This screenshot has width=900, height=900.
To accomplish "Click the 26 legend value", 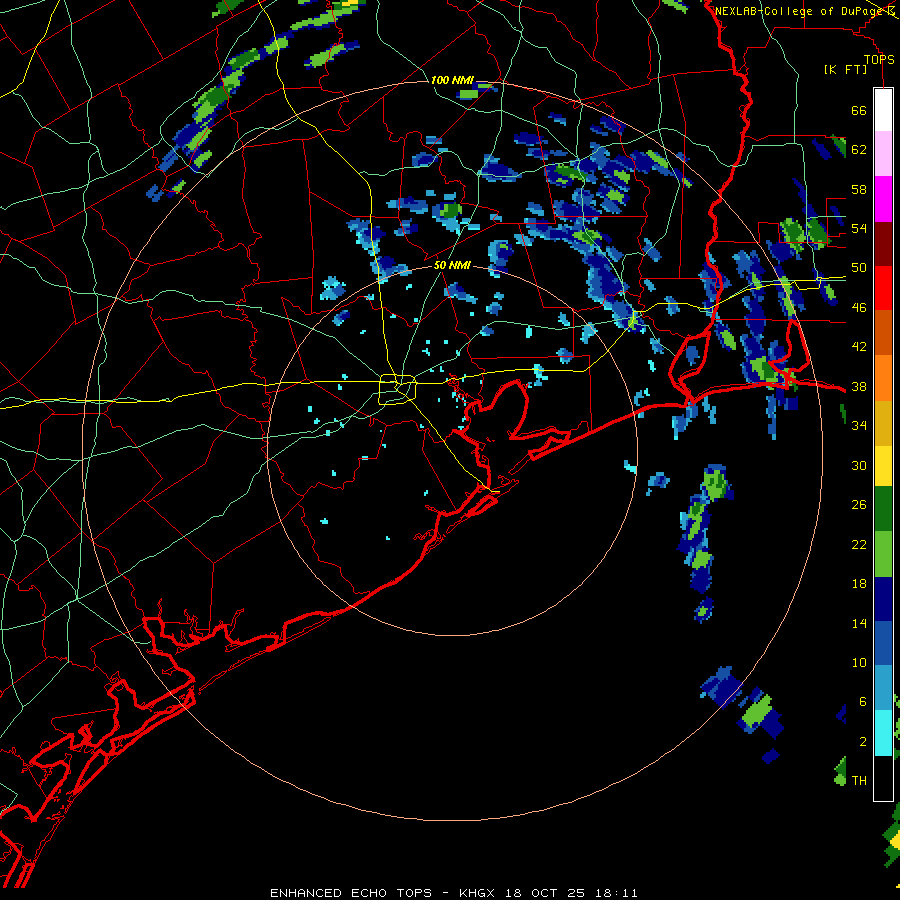I will [x=859, y=505].
